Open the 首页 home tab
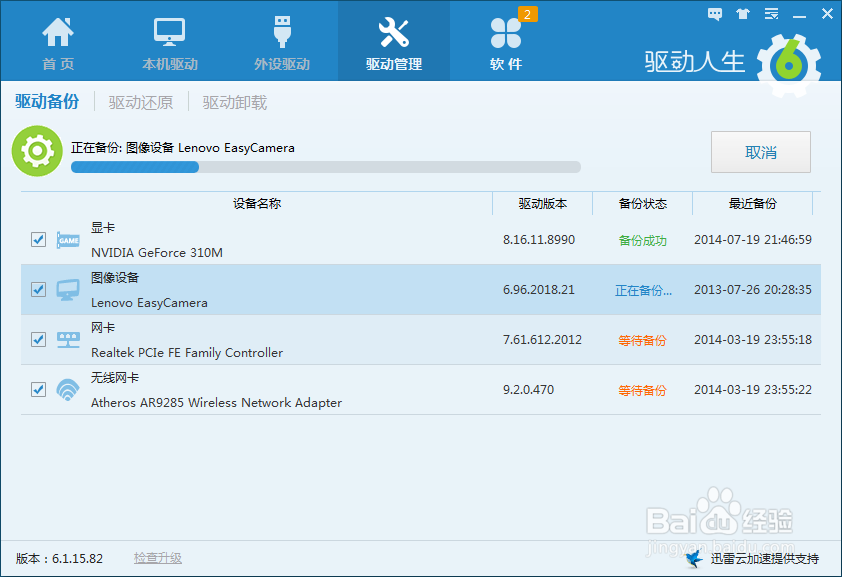 click(x=58, y=42)
